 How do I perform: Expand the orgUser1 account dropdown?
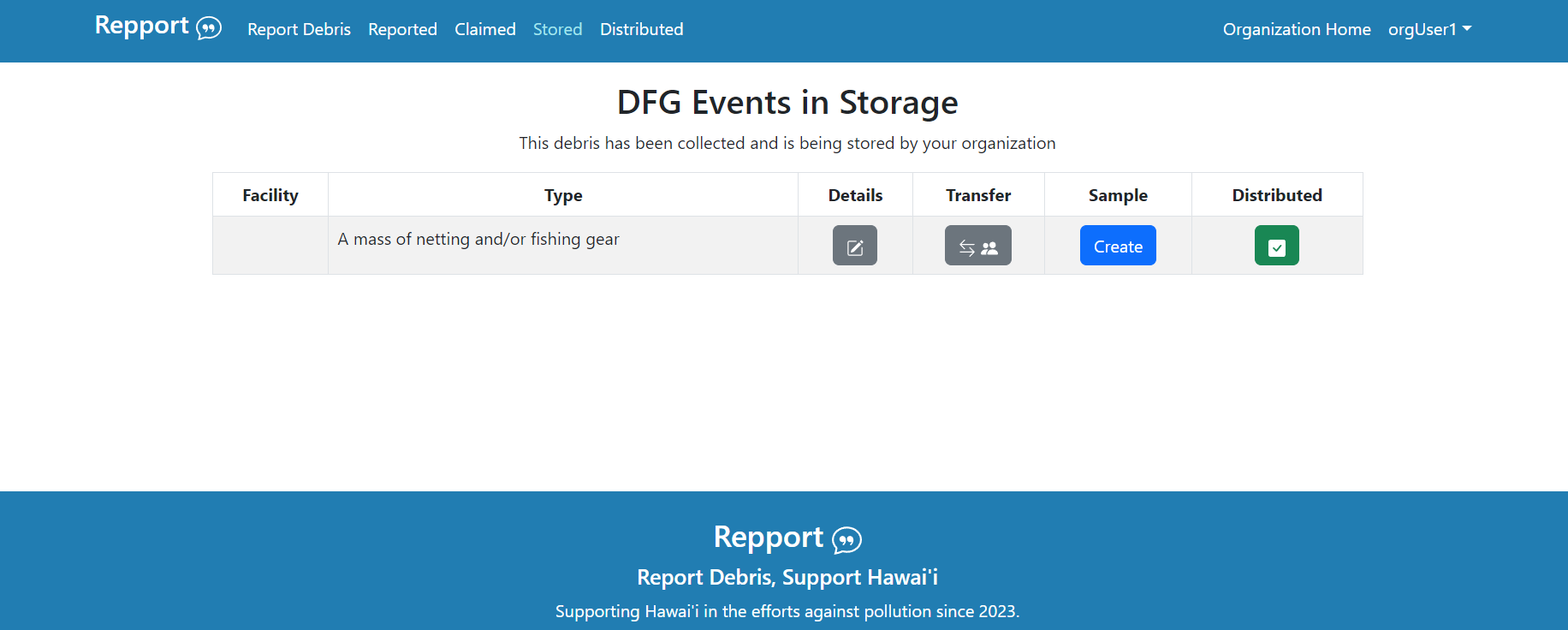(x=1429, y=29)
